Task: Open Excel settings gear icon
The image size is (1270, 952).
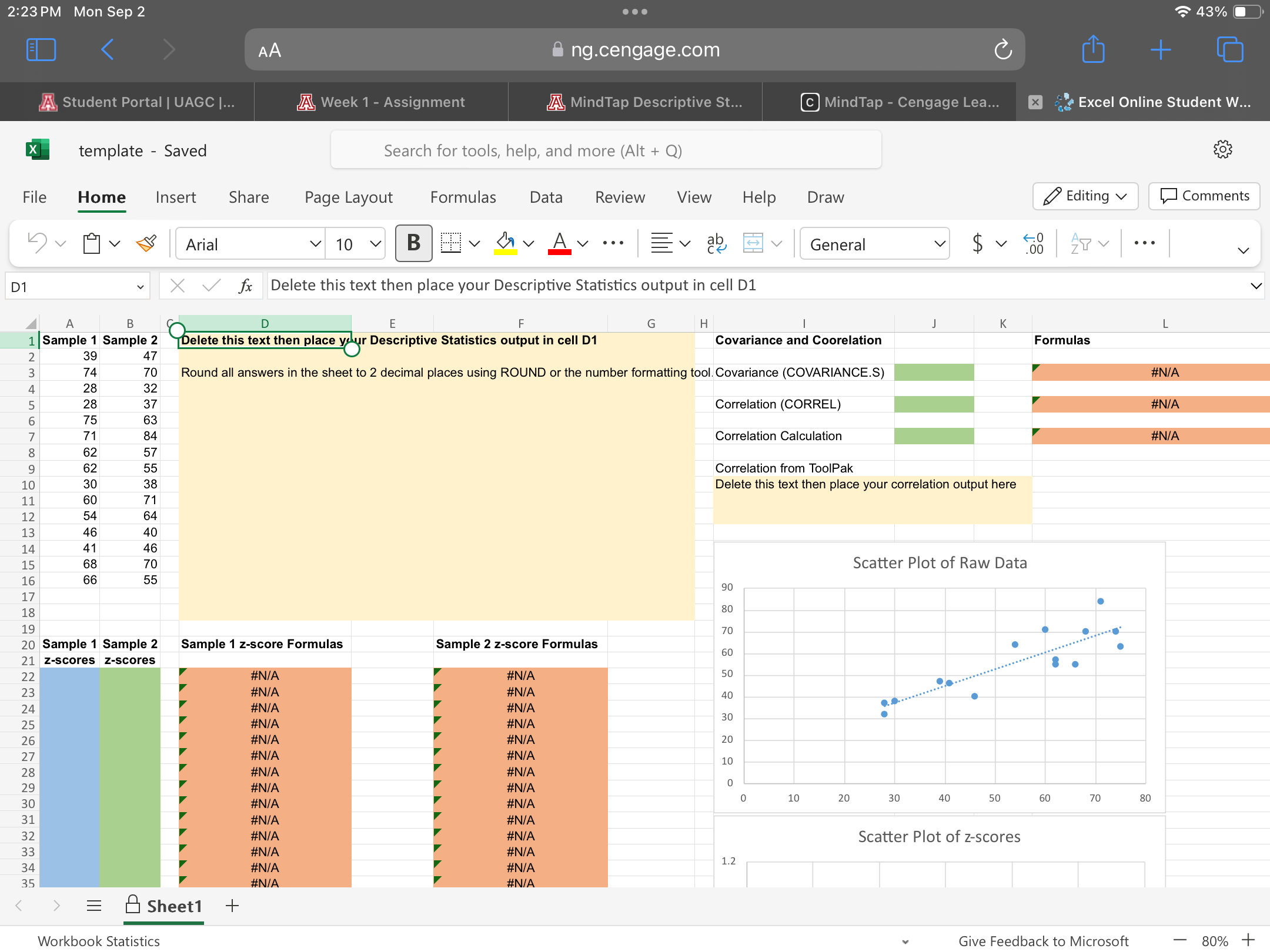Action: pyautogui.click(x=1222, y=149)
